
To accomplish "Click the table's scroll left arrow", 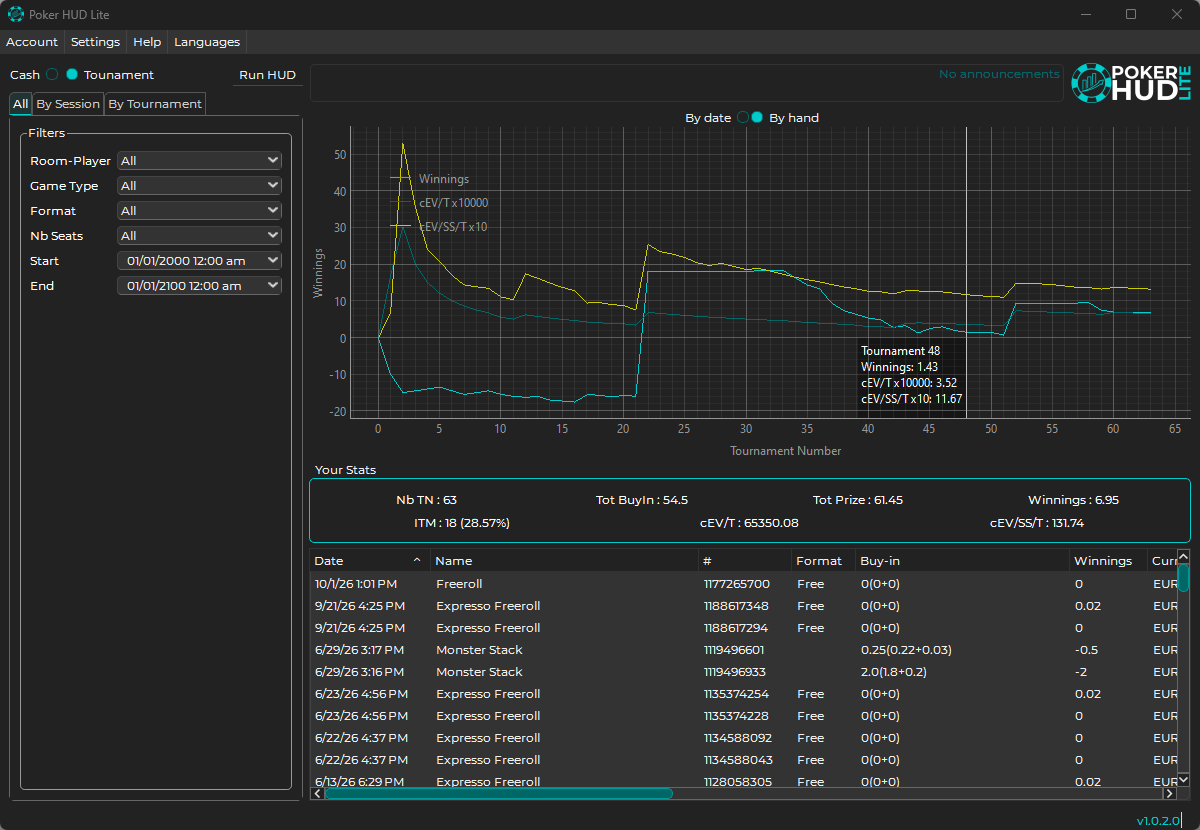I will [x=317, y=793].
